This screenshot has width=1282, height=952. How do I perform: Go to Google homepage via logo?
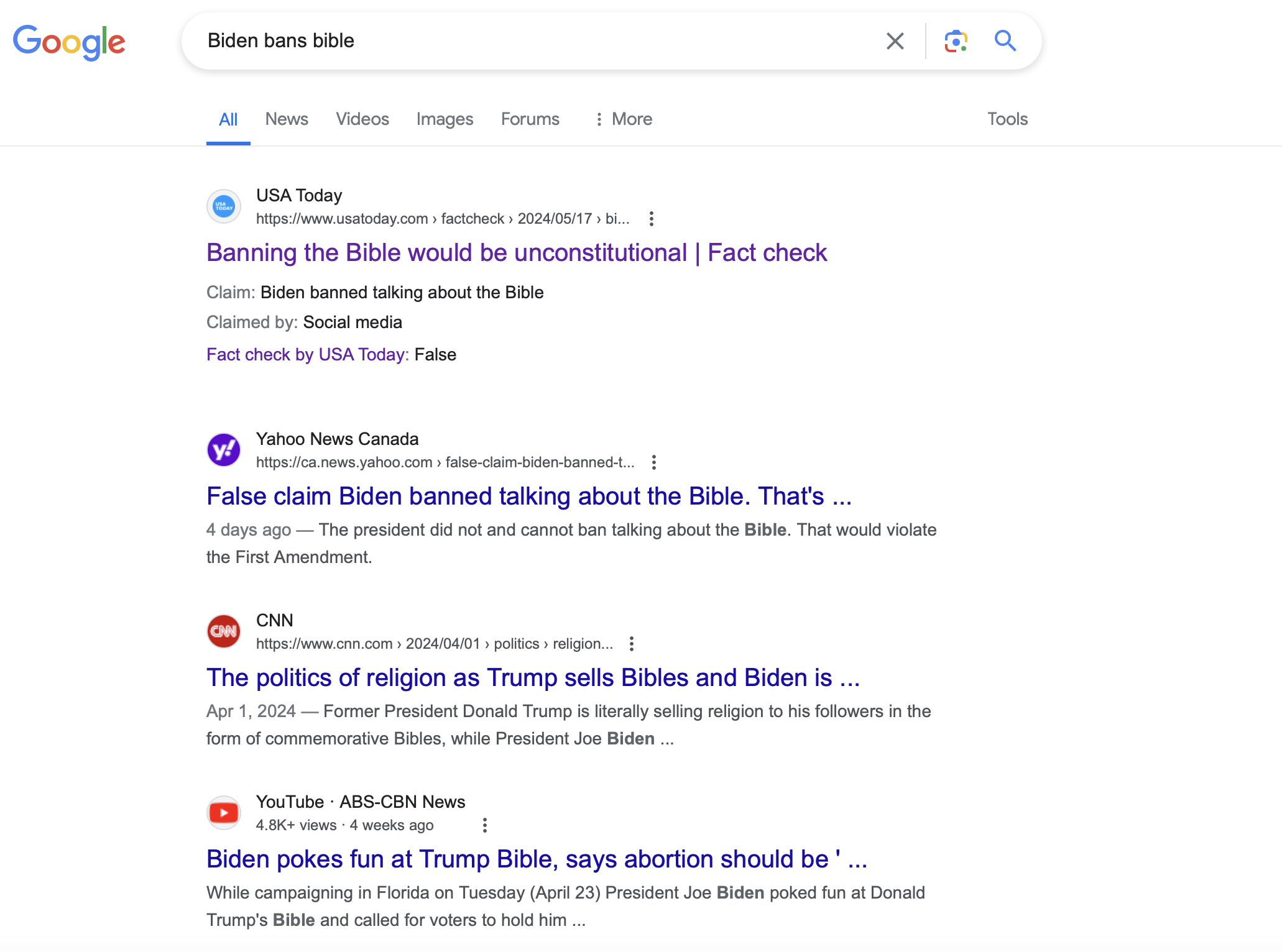pyautogui.click(x=69, y=42)
